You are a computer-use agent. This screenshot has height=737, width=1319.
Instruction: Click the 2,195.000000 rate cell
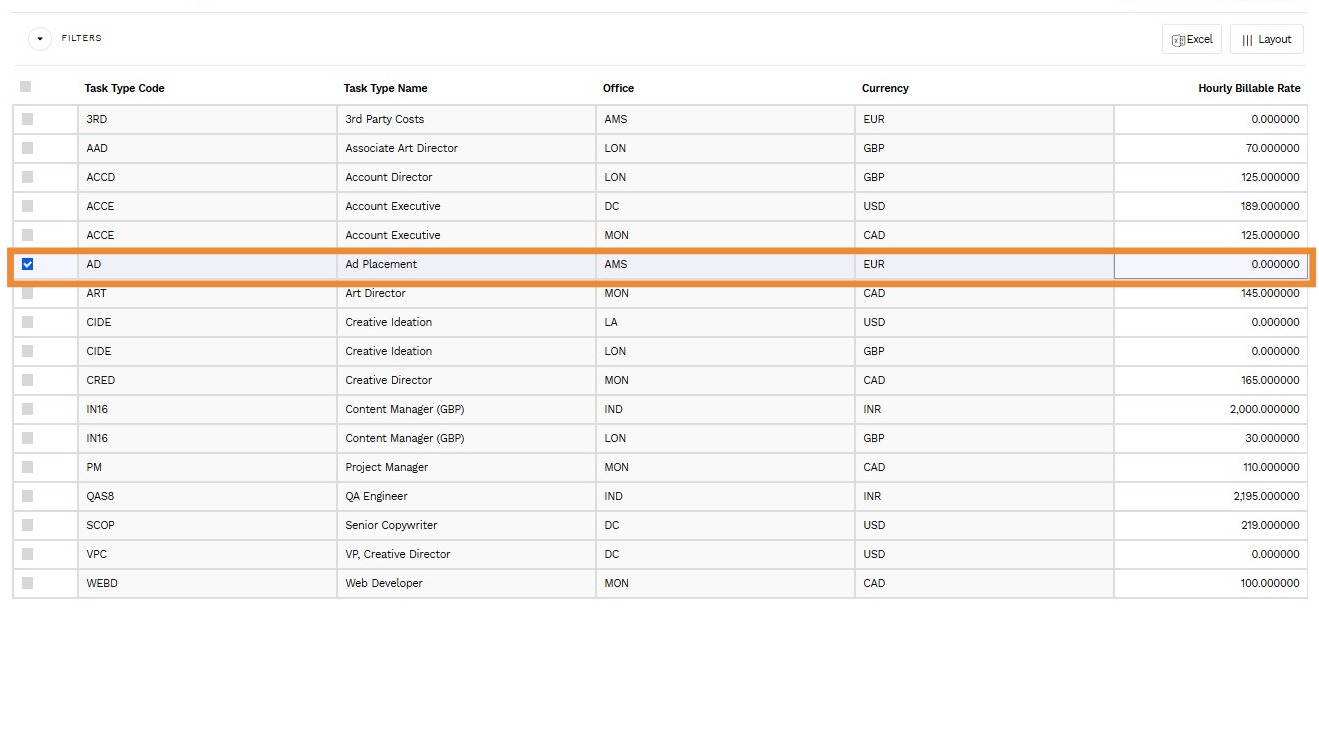(1210, 496)
